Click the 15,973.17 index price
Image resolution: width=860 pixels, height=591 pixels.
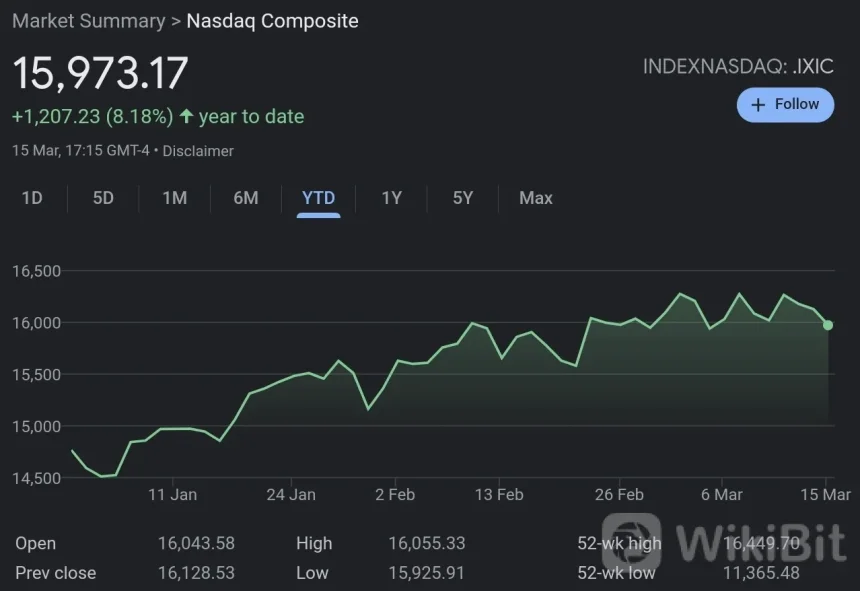[100, 74]
